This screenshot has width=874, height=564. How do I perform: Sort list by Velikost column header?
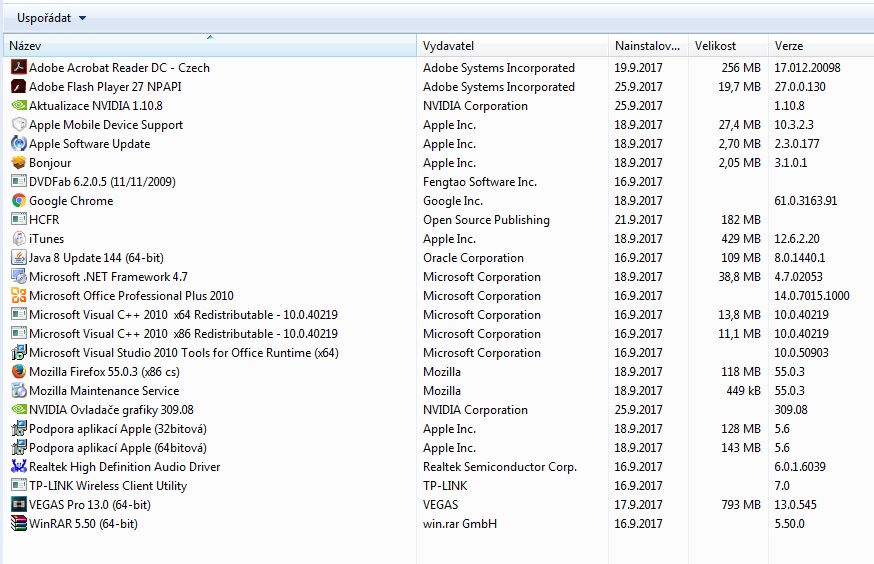tap(728, 46)
